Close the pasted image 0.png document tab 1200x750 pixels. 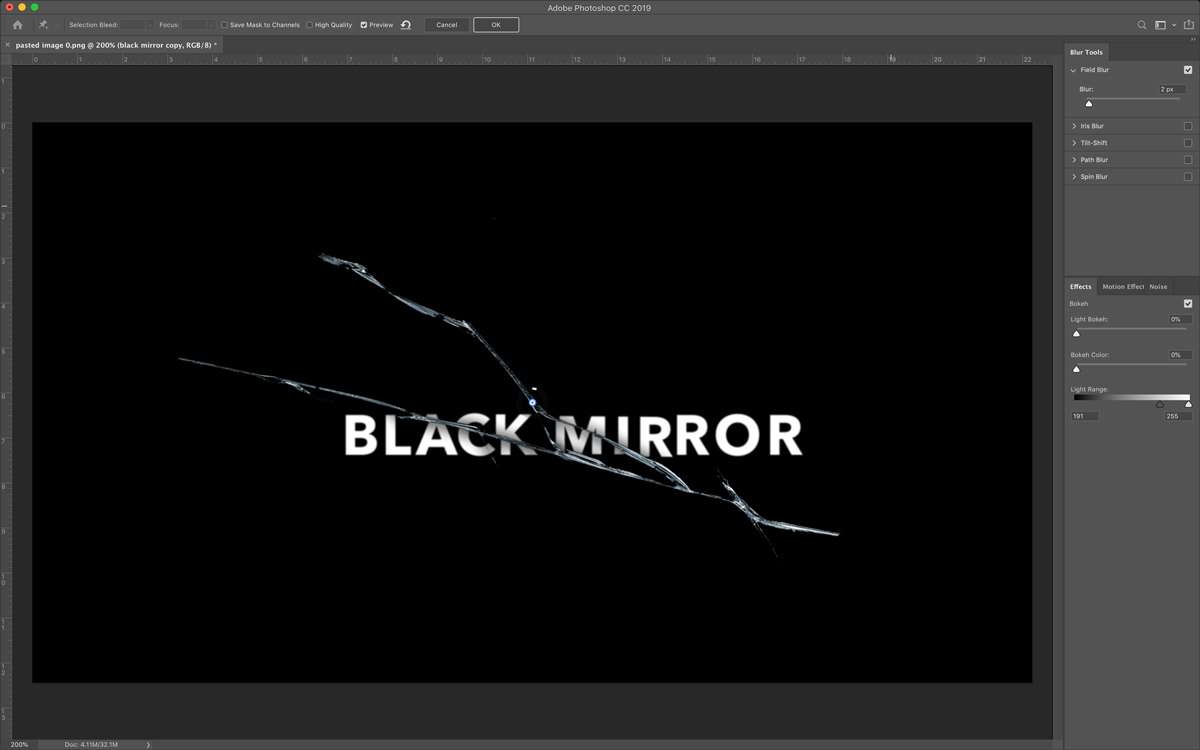click(x=7, y=45)
